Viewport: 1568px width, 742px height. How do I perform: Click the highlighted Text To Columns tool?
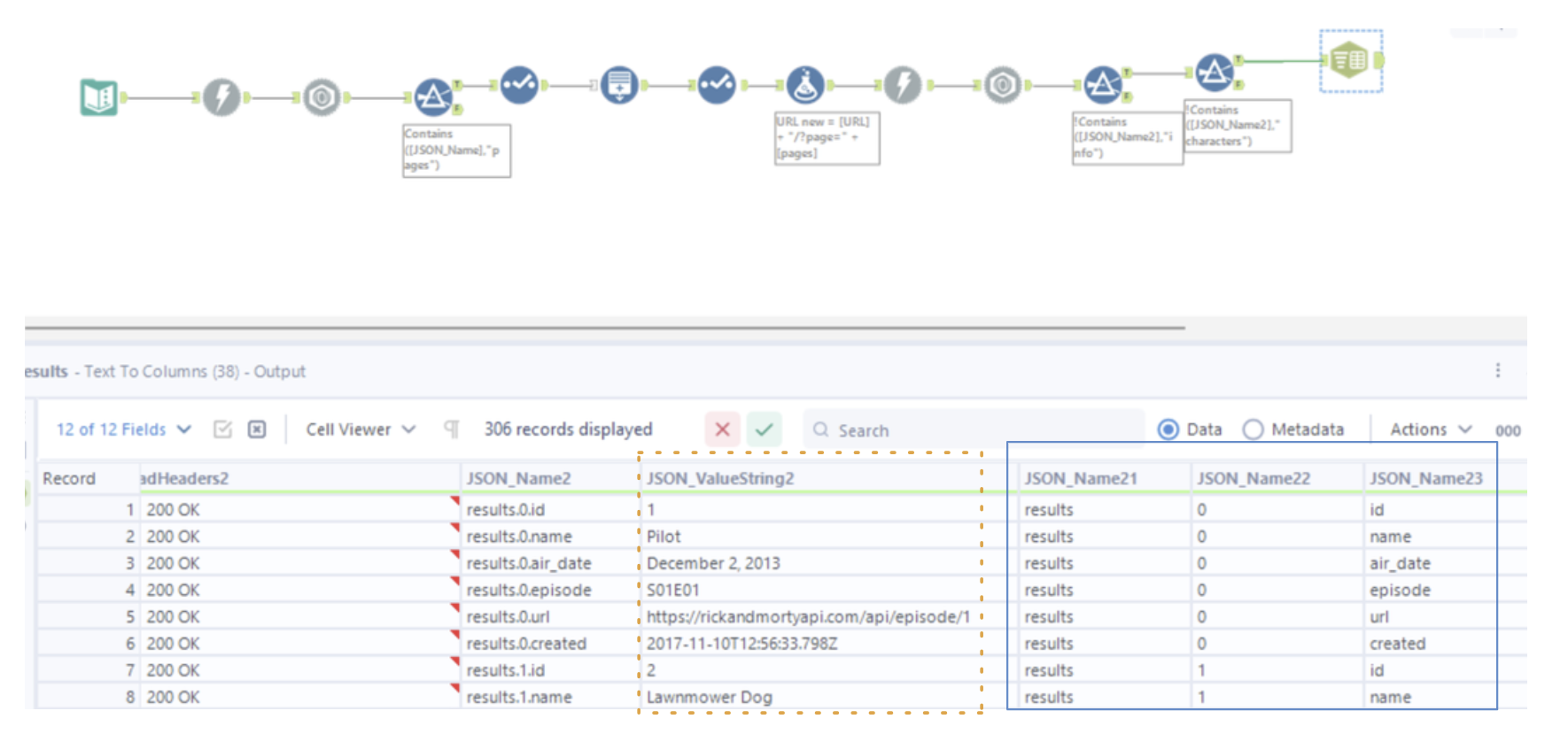click(1349, 60)
